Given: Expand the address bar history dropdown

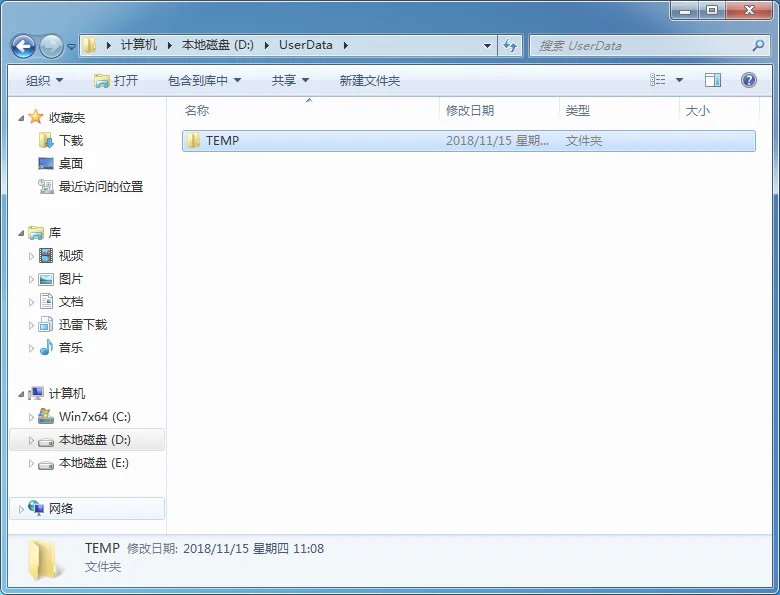Looking at the screenshot, I should (x=487, y=45).
